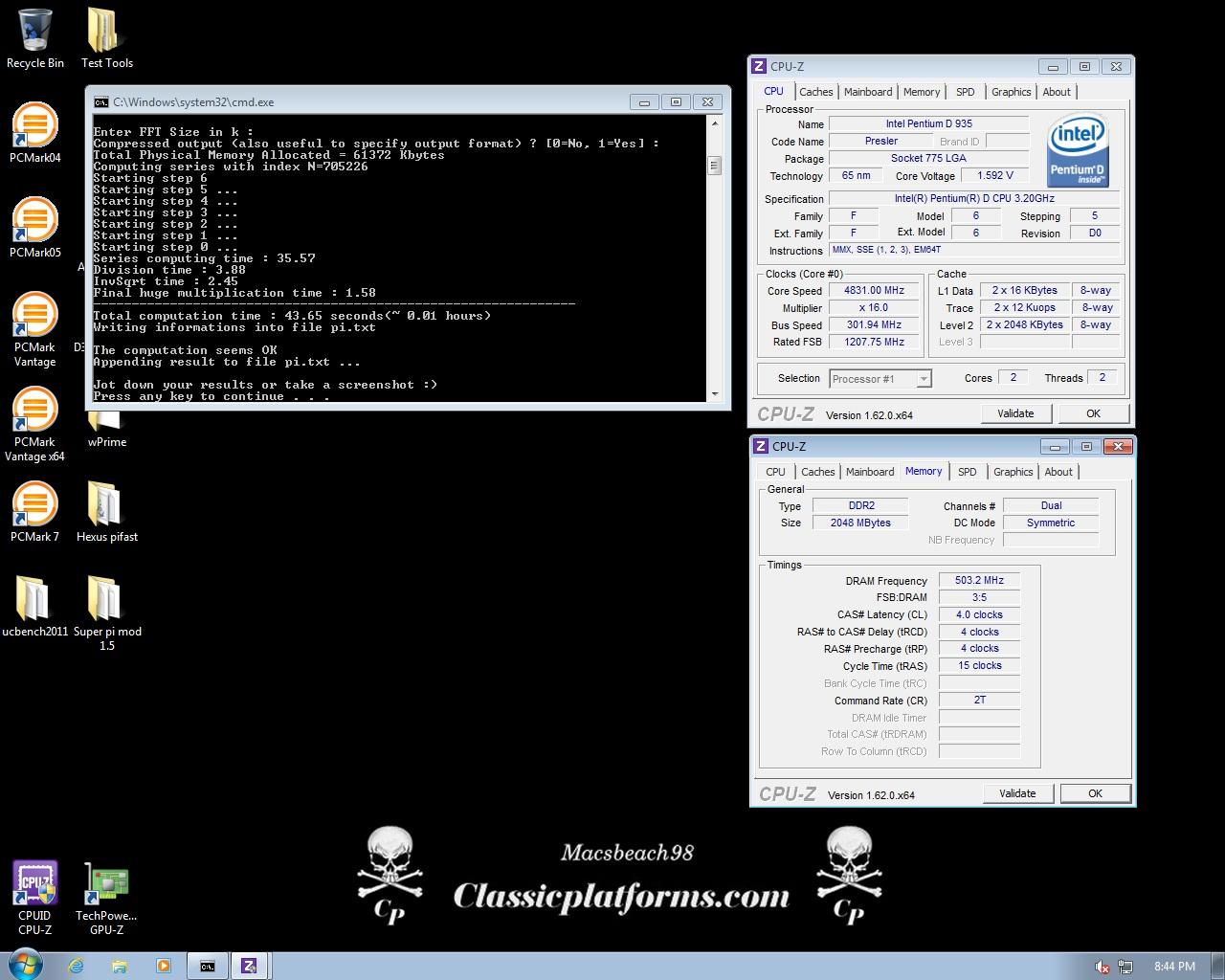
Task: Click the muted volume tray icon
Action: [1102, 967]
